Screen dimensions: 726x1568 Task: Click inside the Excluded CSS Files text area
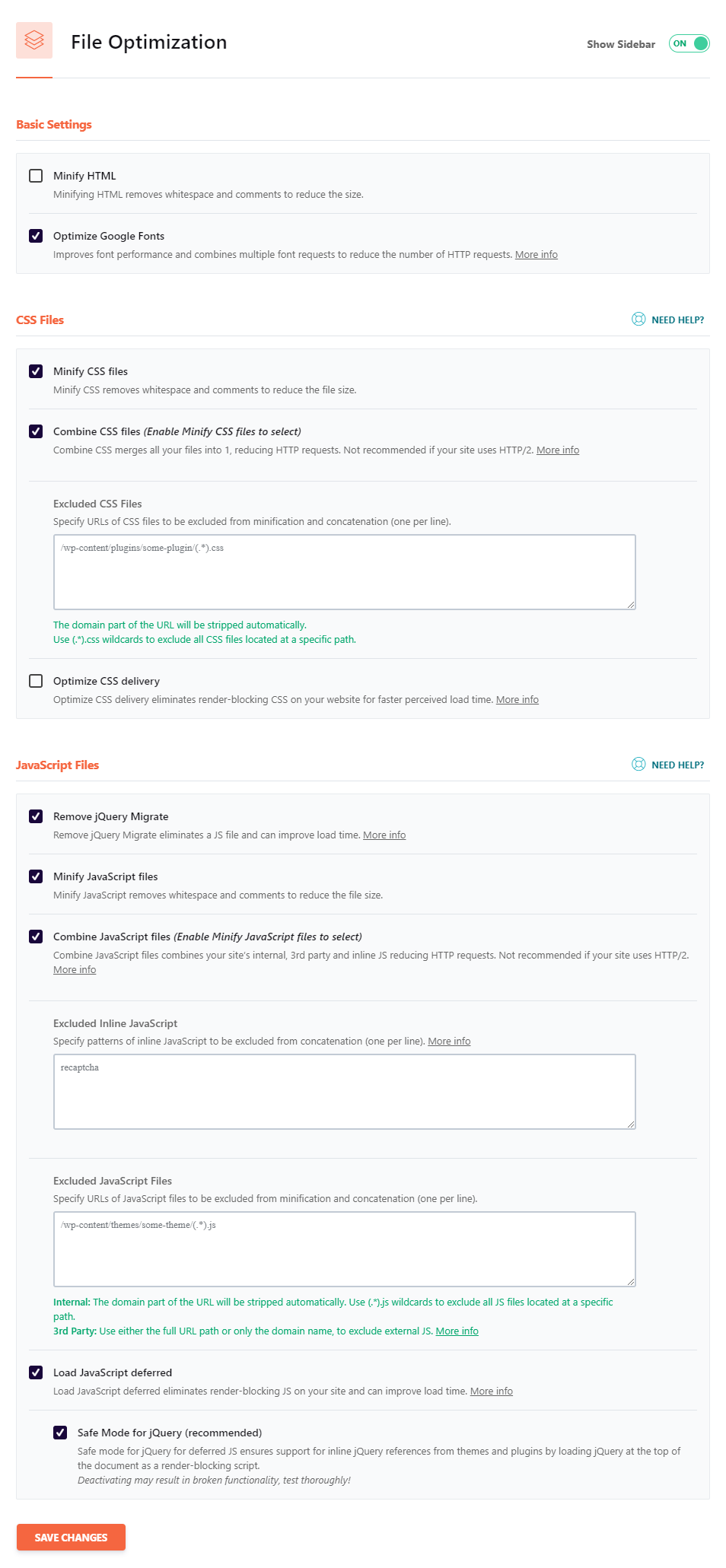pos(344,571)
